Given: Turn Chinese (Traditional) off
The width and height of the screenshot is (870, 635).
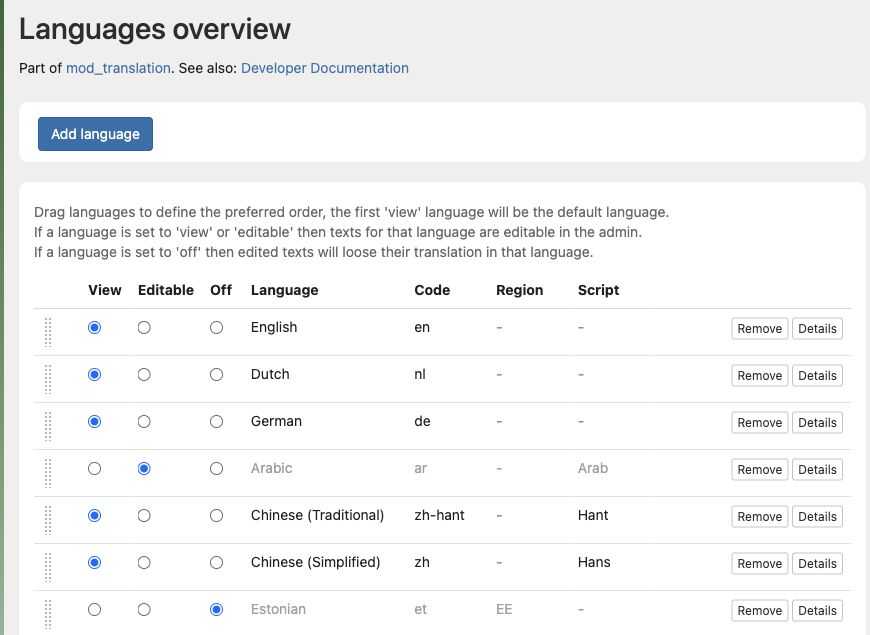Looking at the screenshot, I should pyautogui.click(x=216, y=516).
